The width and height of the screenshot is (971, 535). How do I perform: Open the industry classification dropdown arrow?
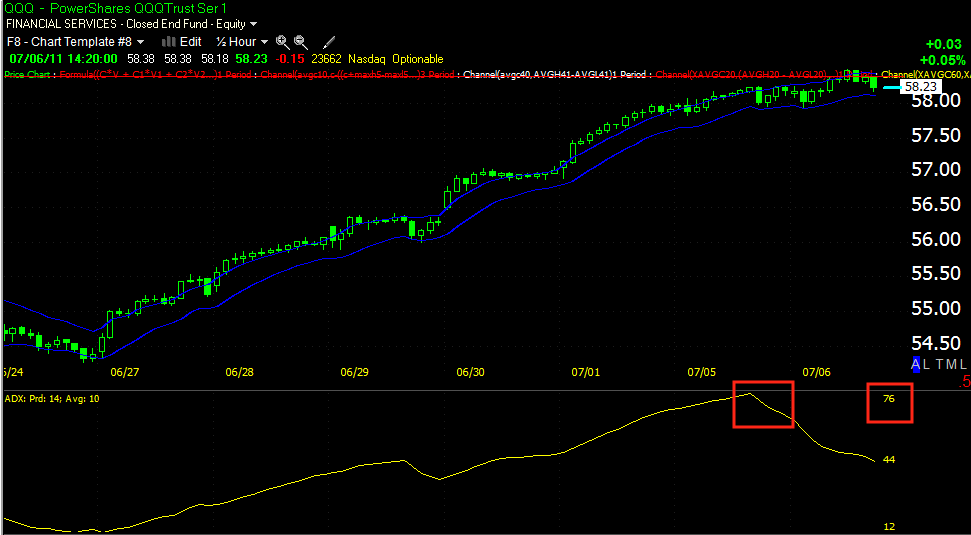pos(254,25)
